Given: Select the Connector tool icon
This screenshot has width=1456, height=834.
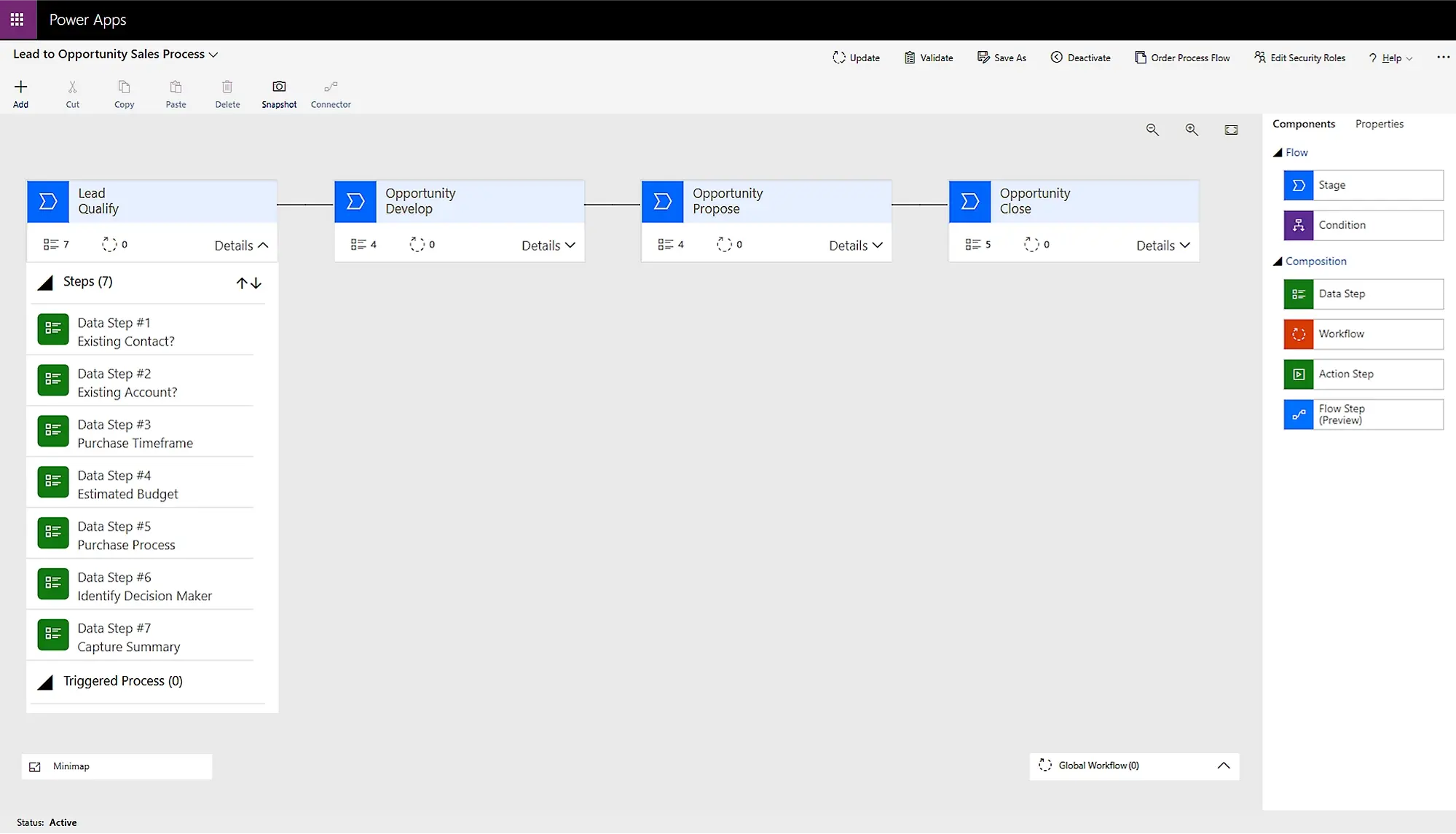Looking at the screenshot, I should [331, 87].
